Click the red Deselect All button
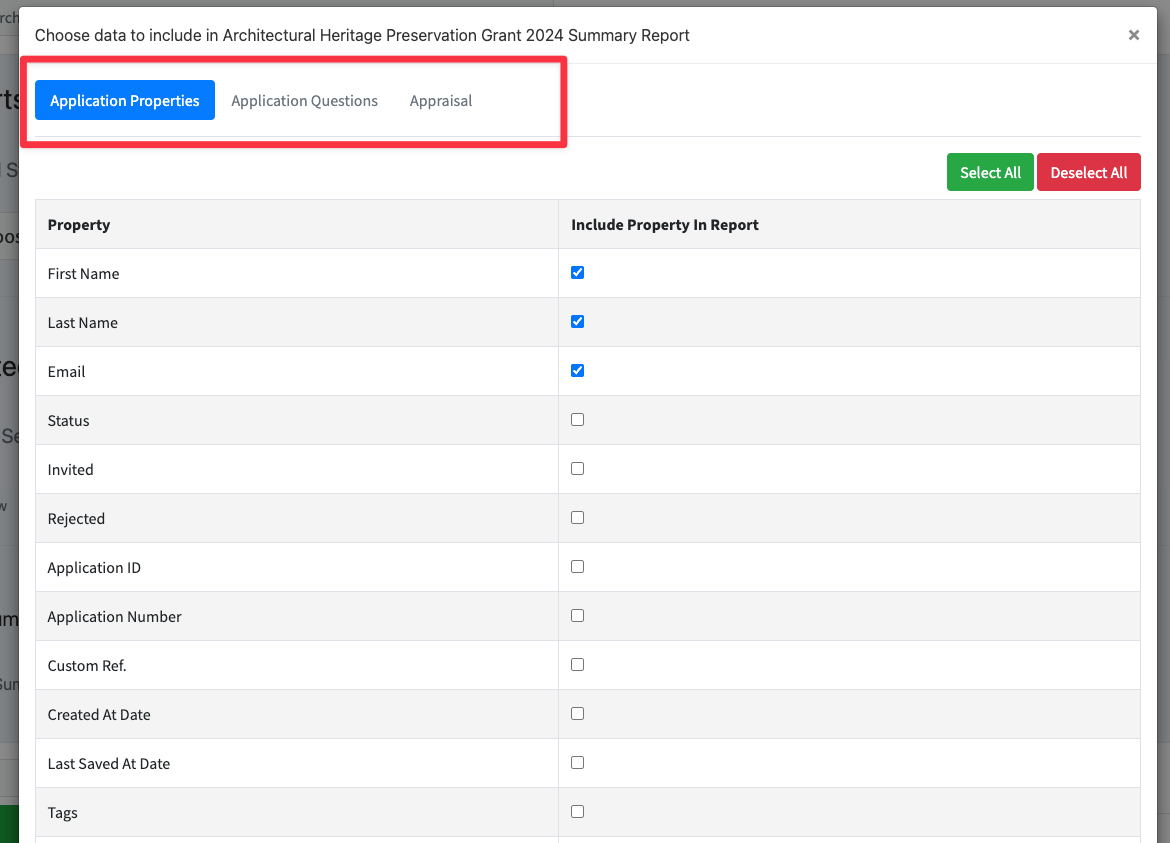Image resolution: width=1170 pixels, height=843 pixels. 1088,172
